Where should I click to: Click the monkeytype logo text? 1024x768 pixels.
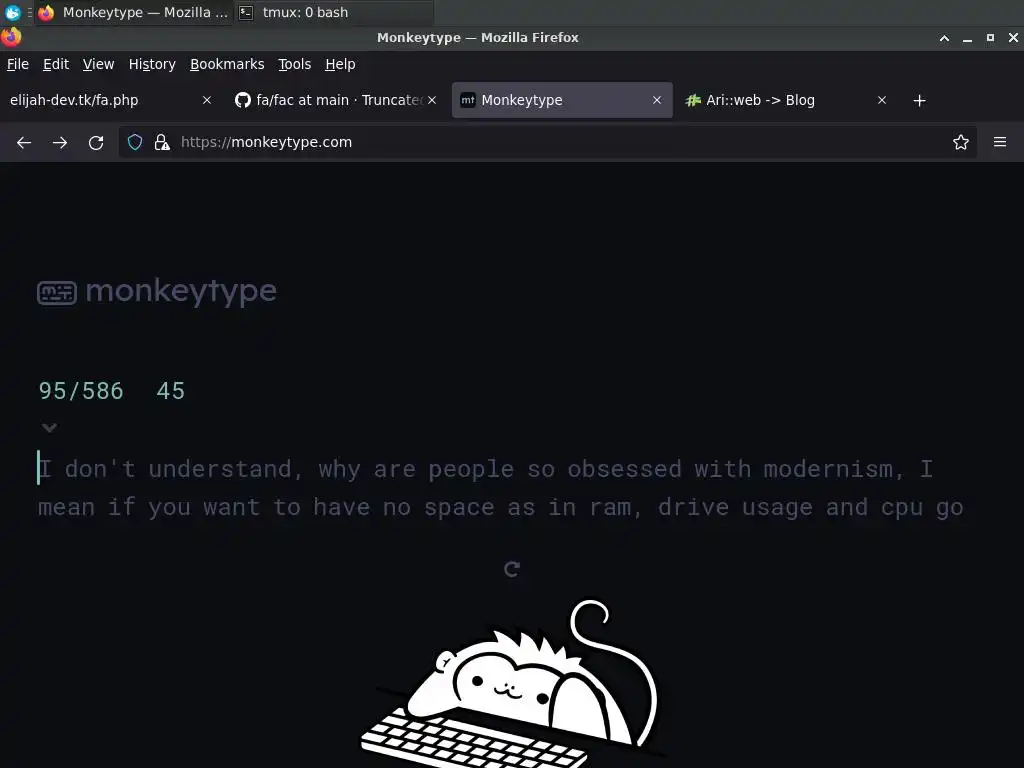pos(181,291)
